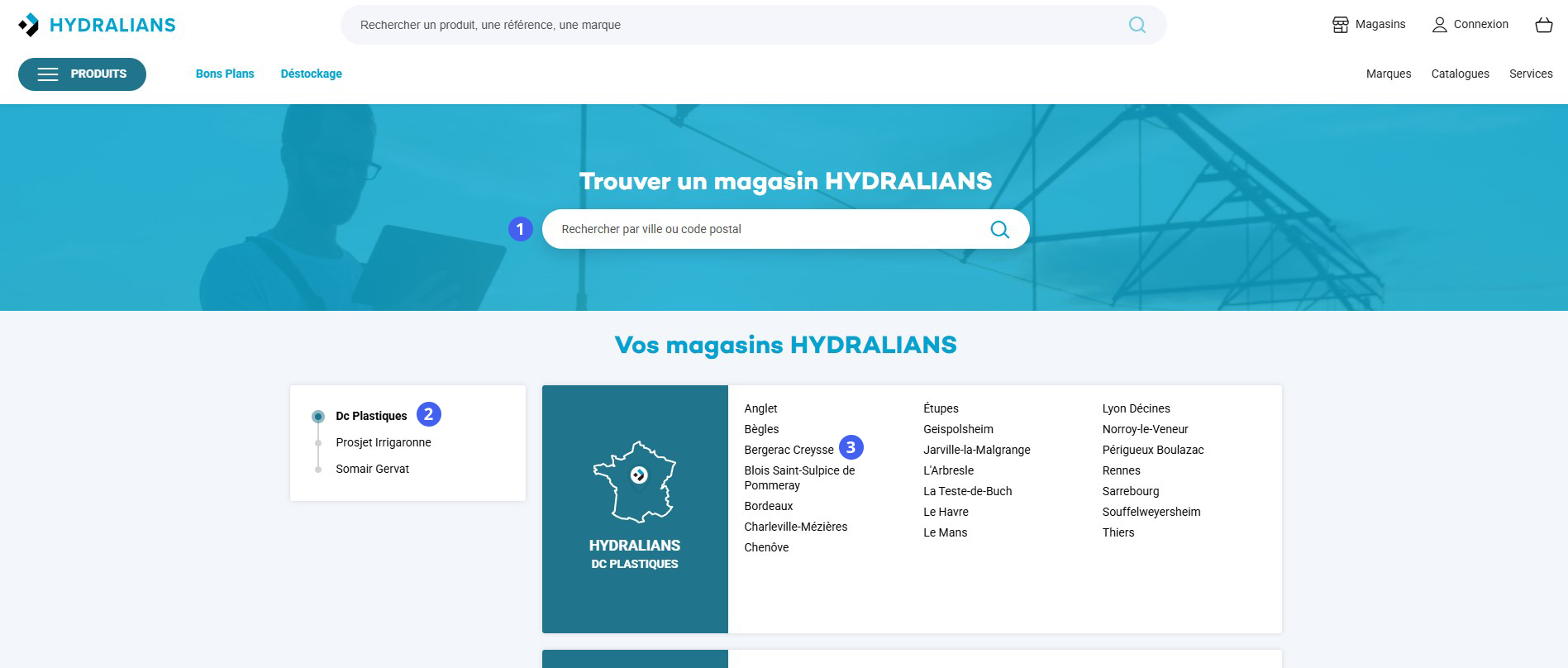This screenshot has width=1568, height=668.
Task: Open the Étupes store
Action: pyautogui.click(x=941, y=408)
